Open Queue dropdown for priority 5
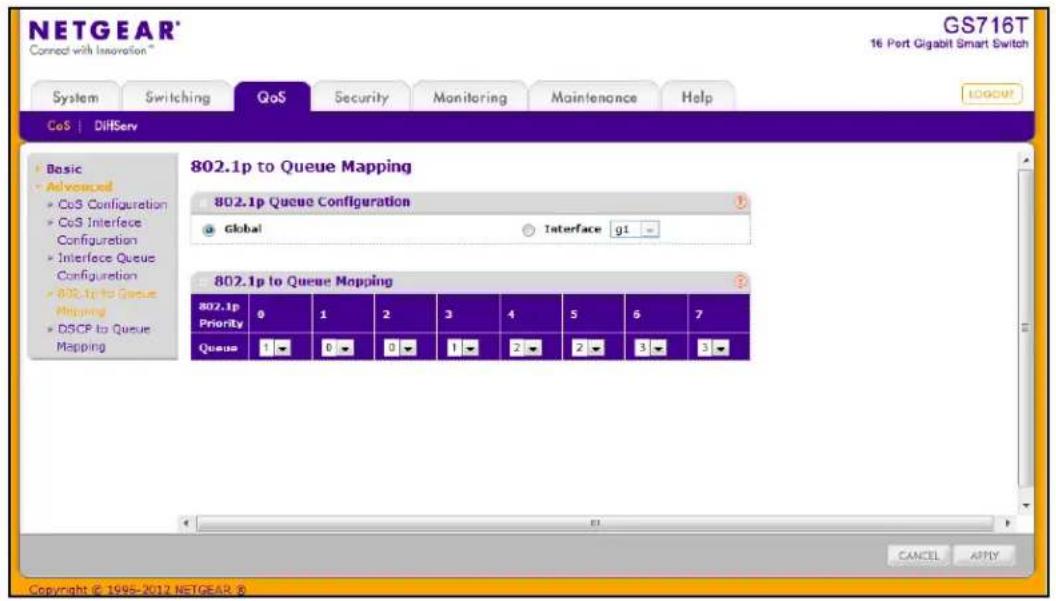 click(x=588, y=348)
